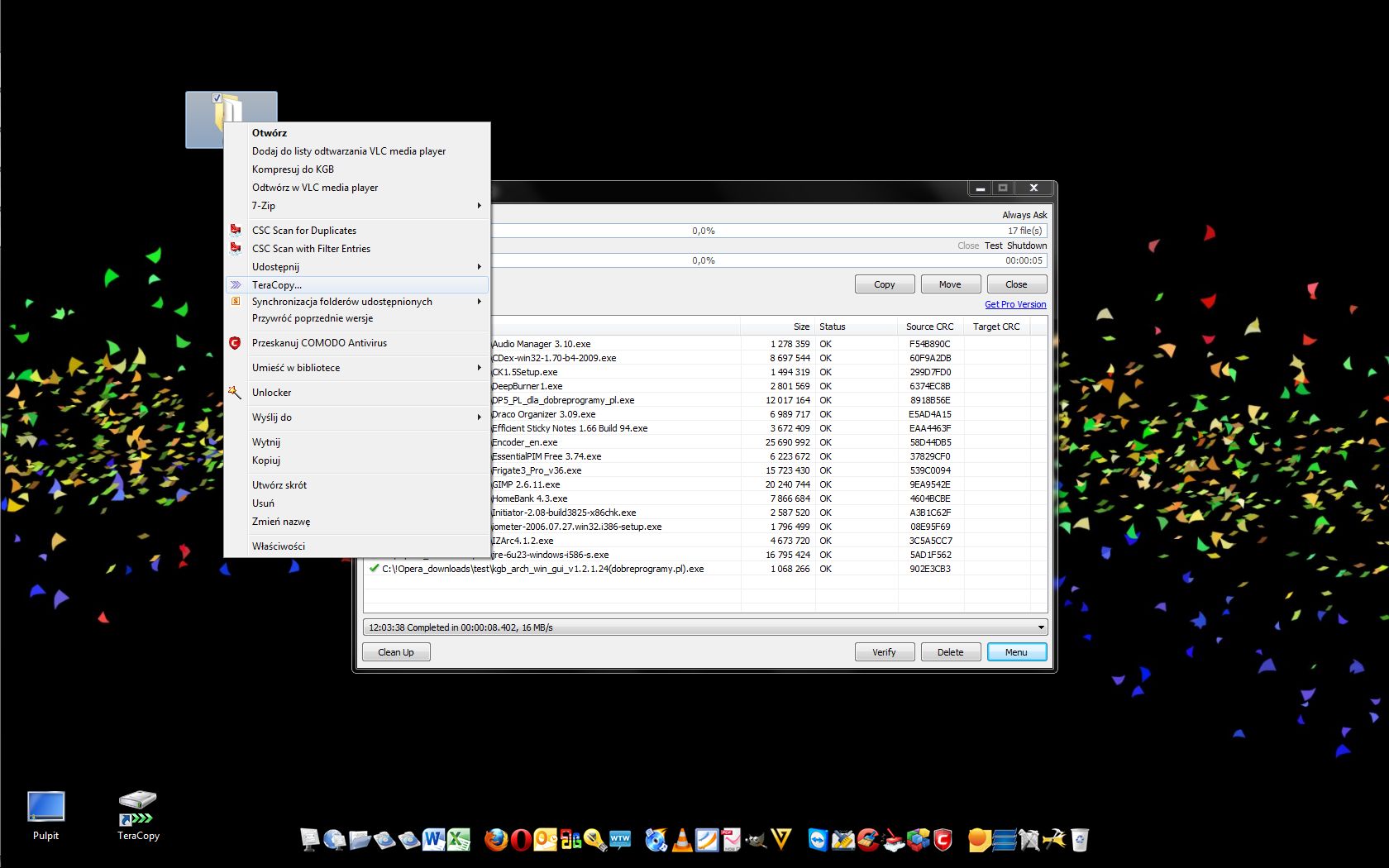Select the Shutdown after-completion option
Image resolution: width=1389 pixels, height=868 pixels.
(x=1027, y=246)
